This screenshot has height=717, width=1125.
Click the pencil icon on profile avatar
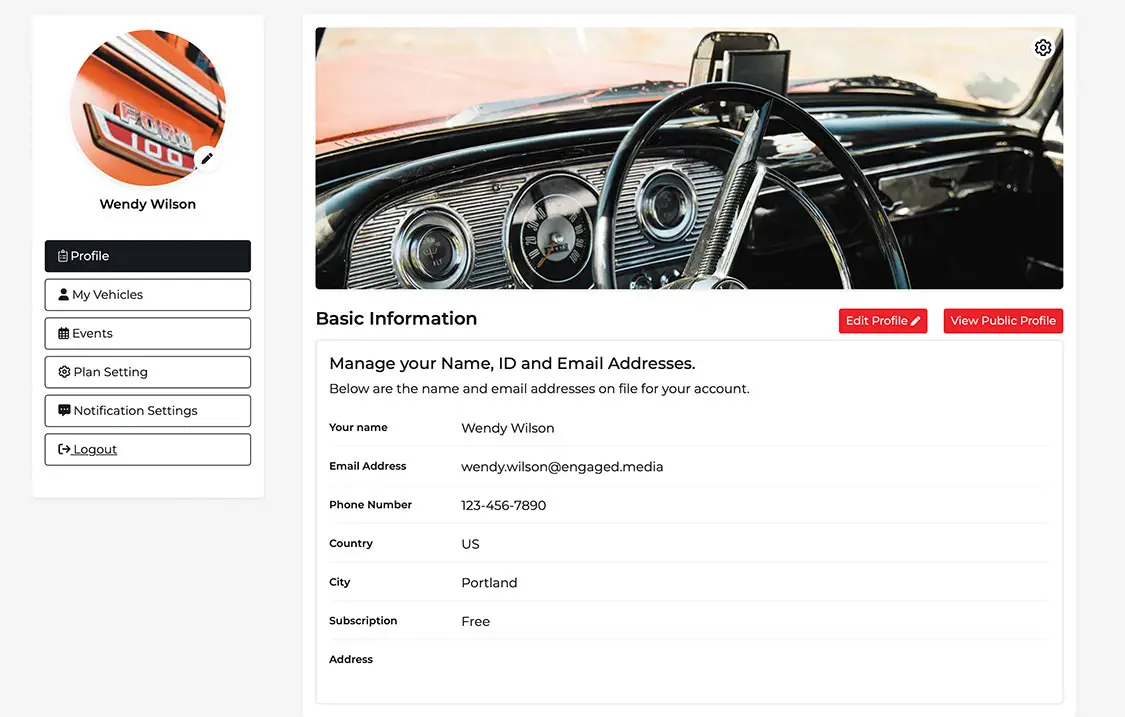(x=207, y=159)
